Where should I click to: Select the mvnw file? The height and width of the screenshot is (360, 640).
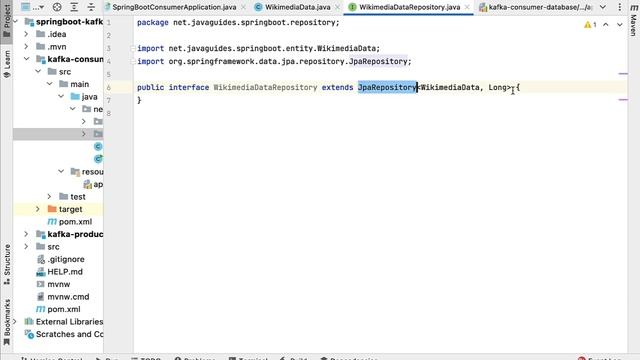58,284
